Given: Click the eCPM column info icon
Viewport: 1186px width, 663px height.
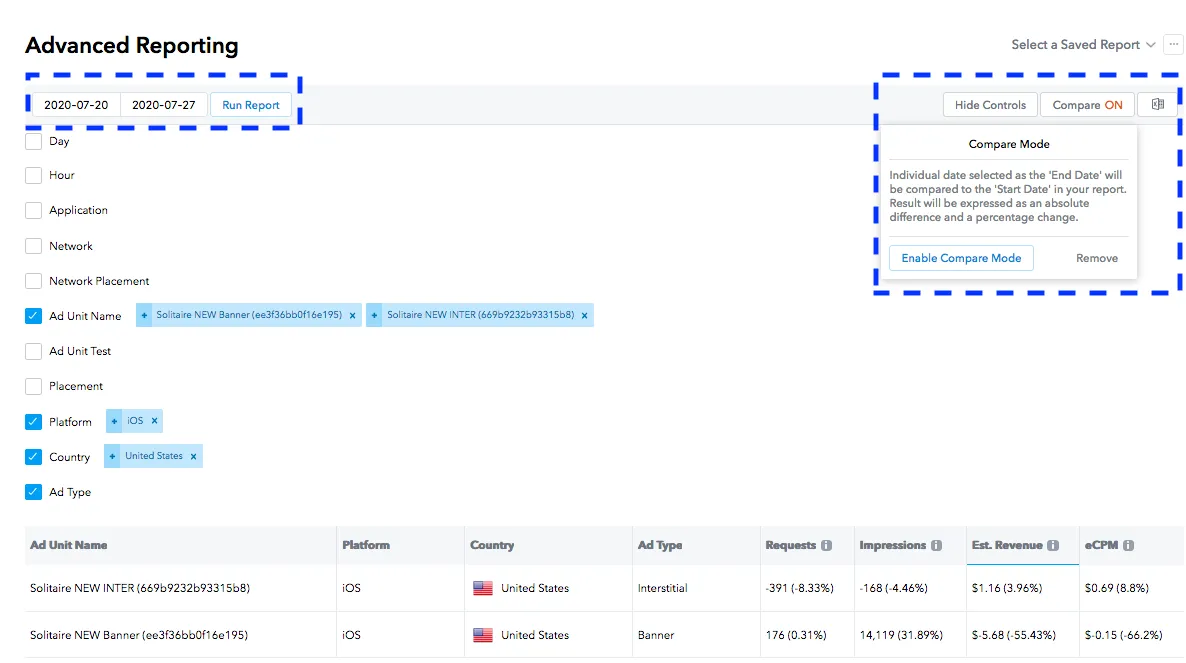Looking at the screenshot, I should [1129, 545].
